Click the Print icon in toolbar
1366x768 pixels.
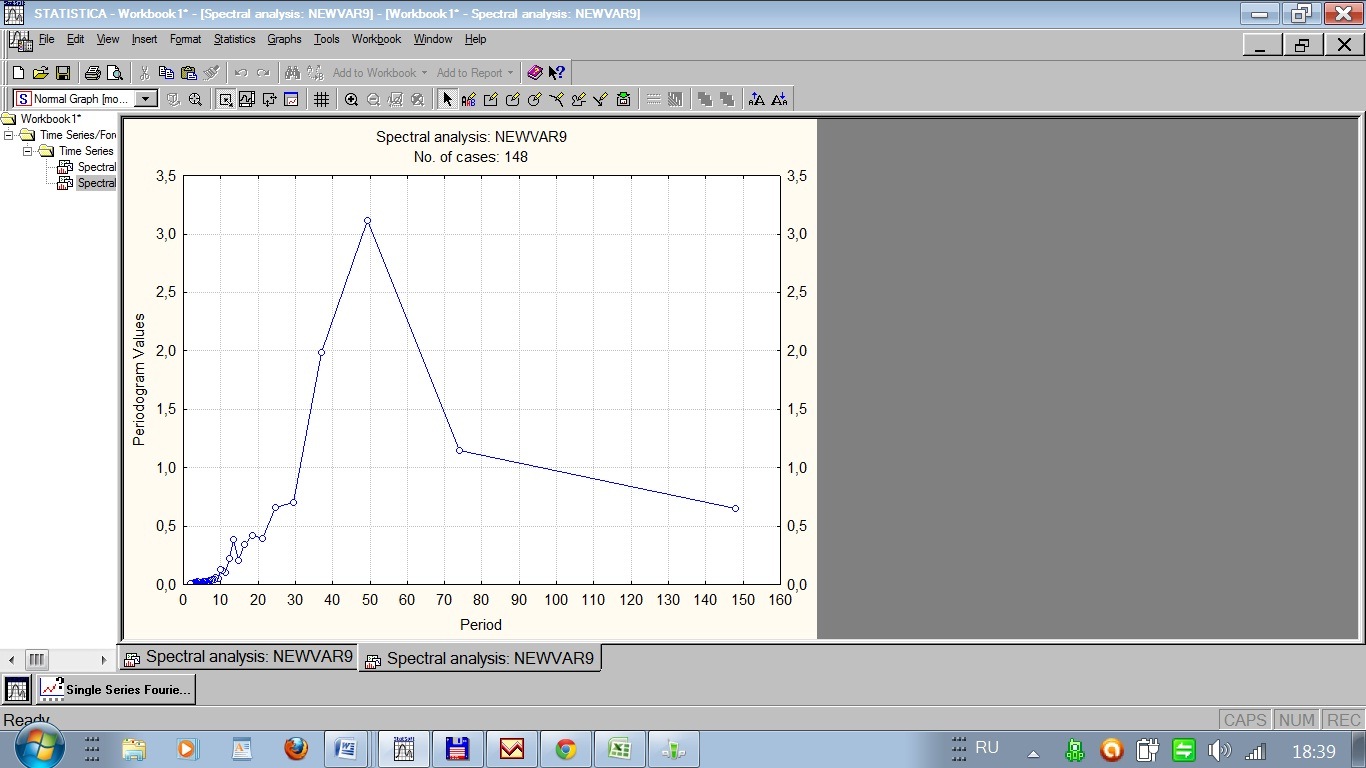92,73
